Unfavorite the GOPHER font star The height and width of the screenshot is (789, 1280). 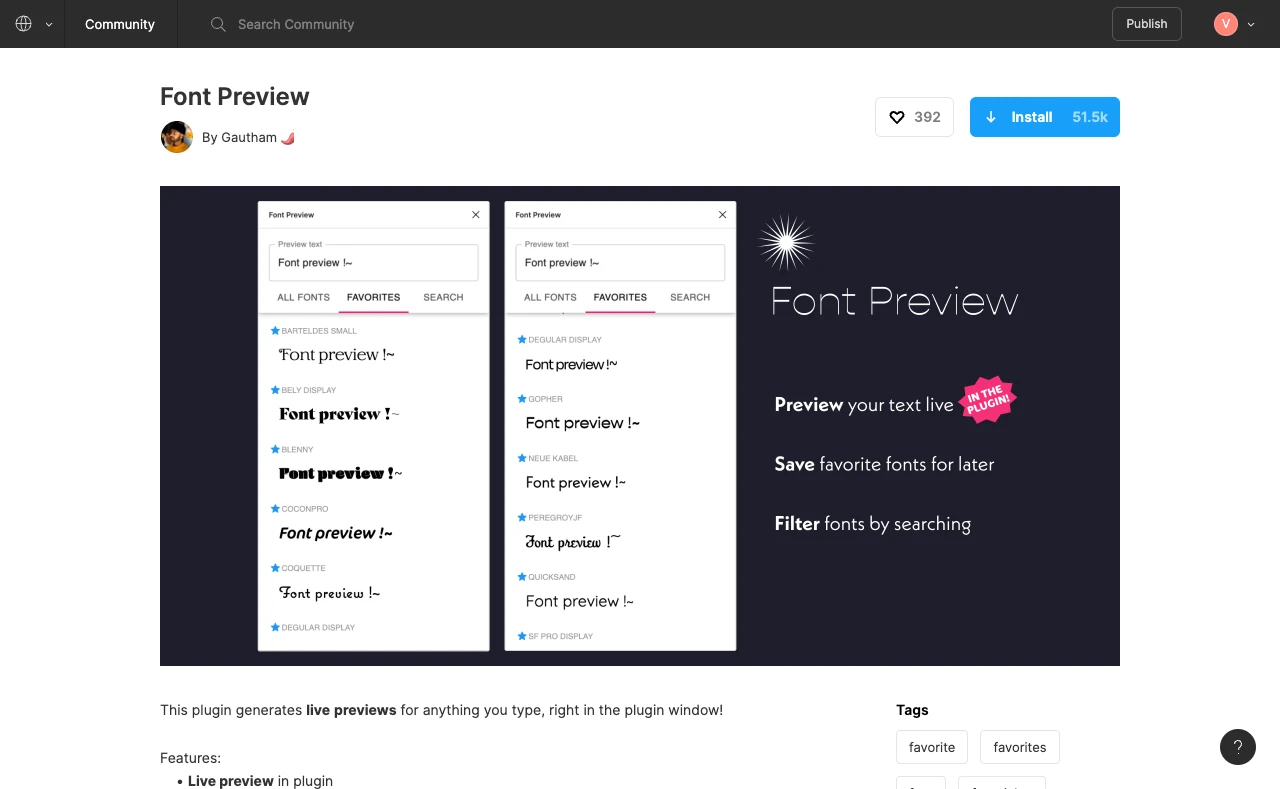click(x=521, y=399)
